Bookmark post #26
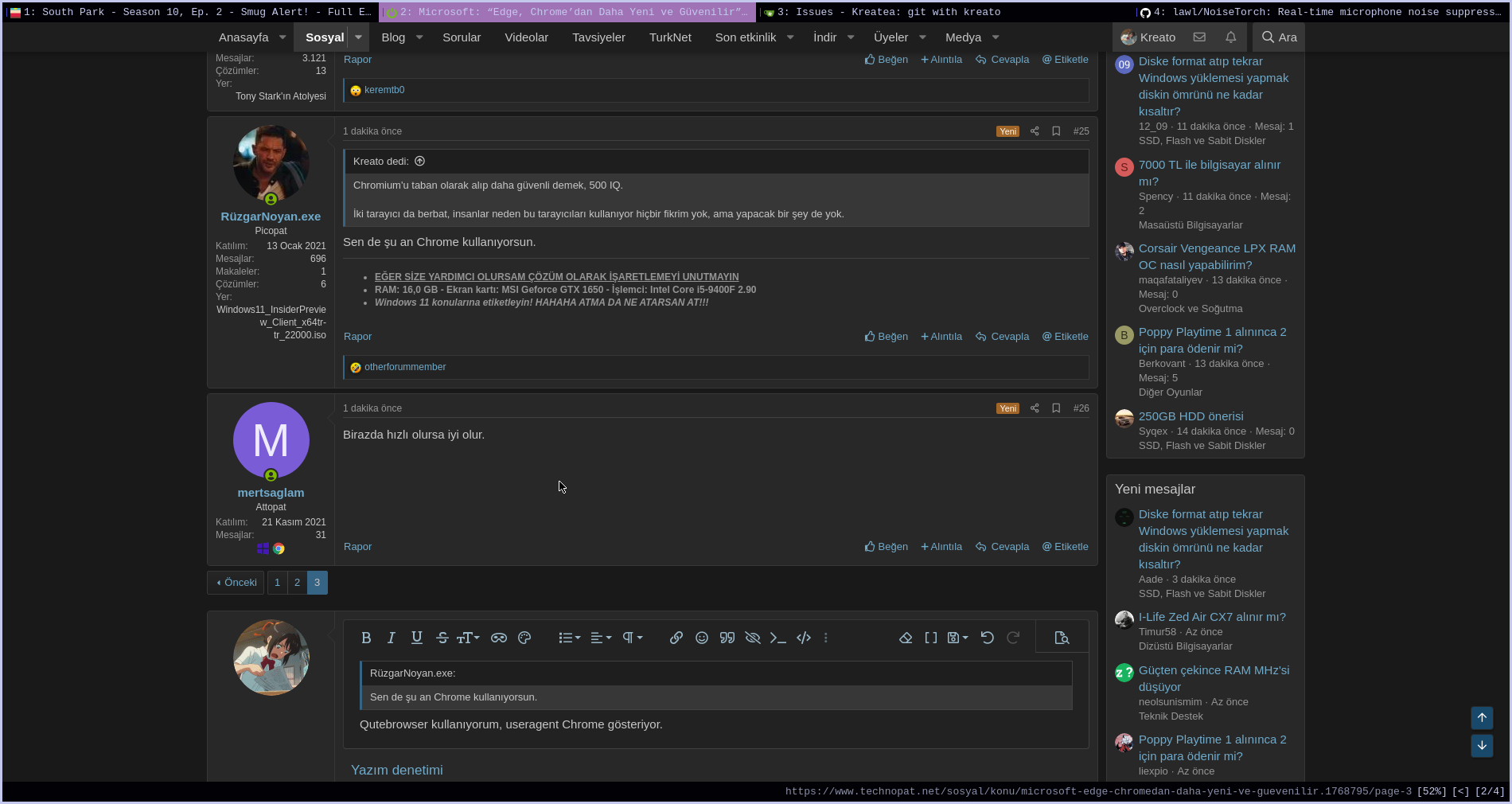This screenshot has width=1512, height=804. coord(1056,408)
